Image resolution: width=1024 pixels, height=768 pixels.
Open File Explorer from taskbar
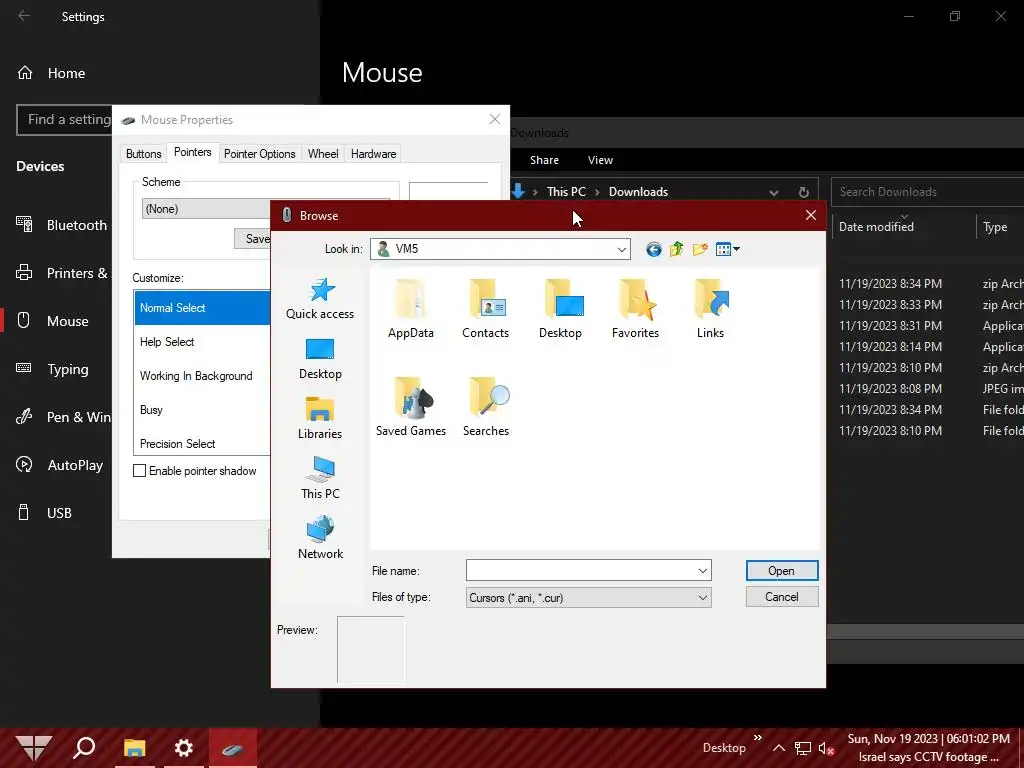pos(135,748)
